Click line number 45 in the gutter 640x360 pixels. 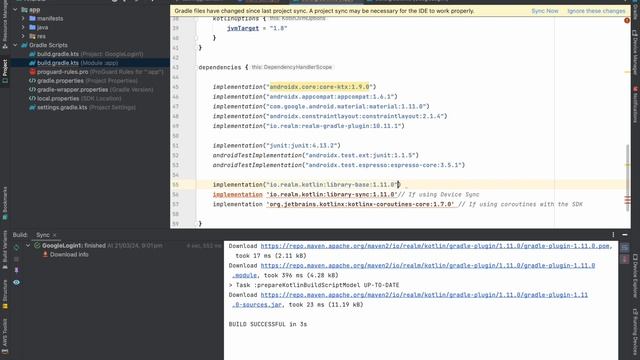pos(176,87)
